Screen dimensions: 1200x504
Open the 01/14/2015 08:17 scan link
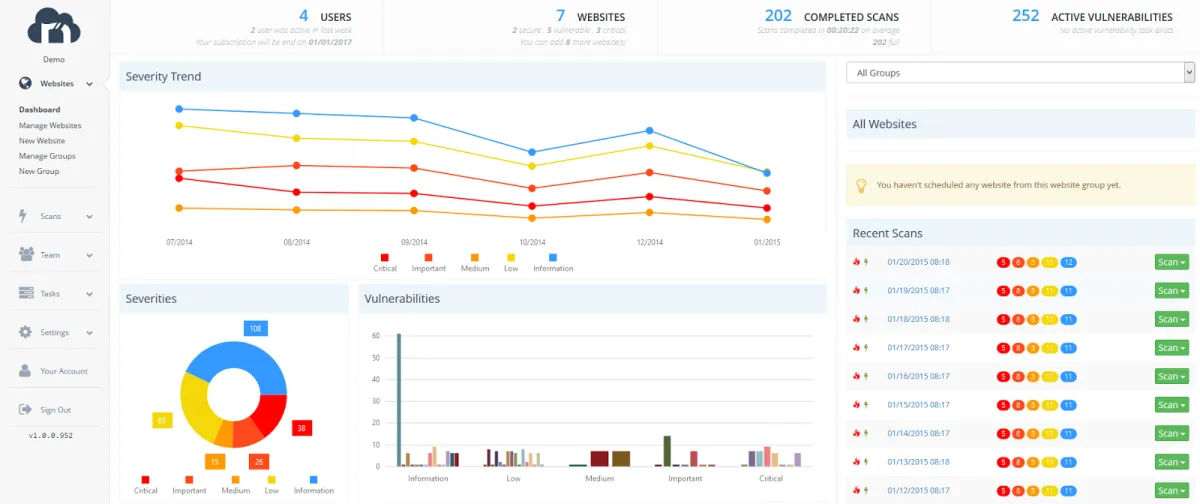coord(918,433)
